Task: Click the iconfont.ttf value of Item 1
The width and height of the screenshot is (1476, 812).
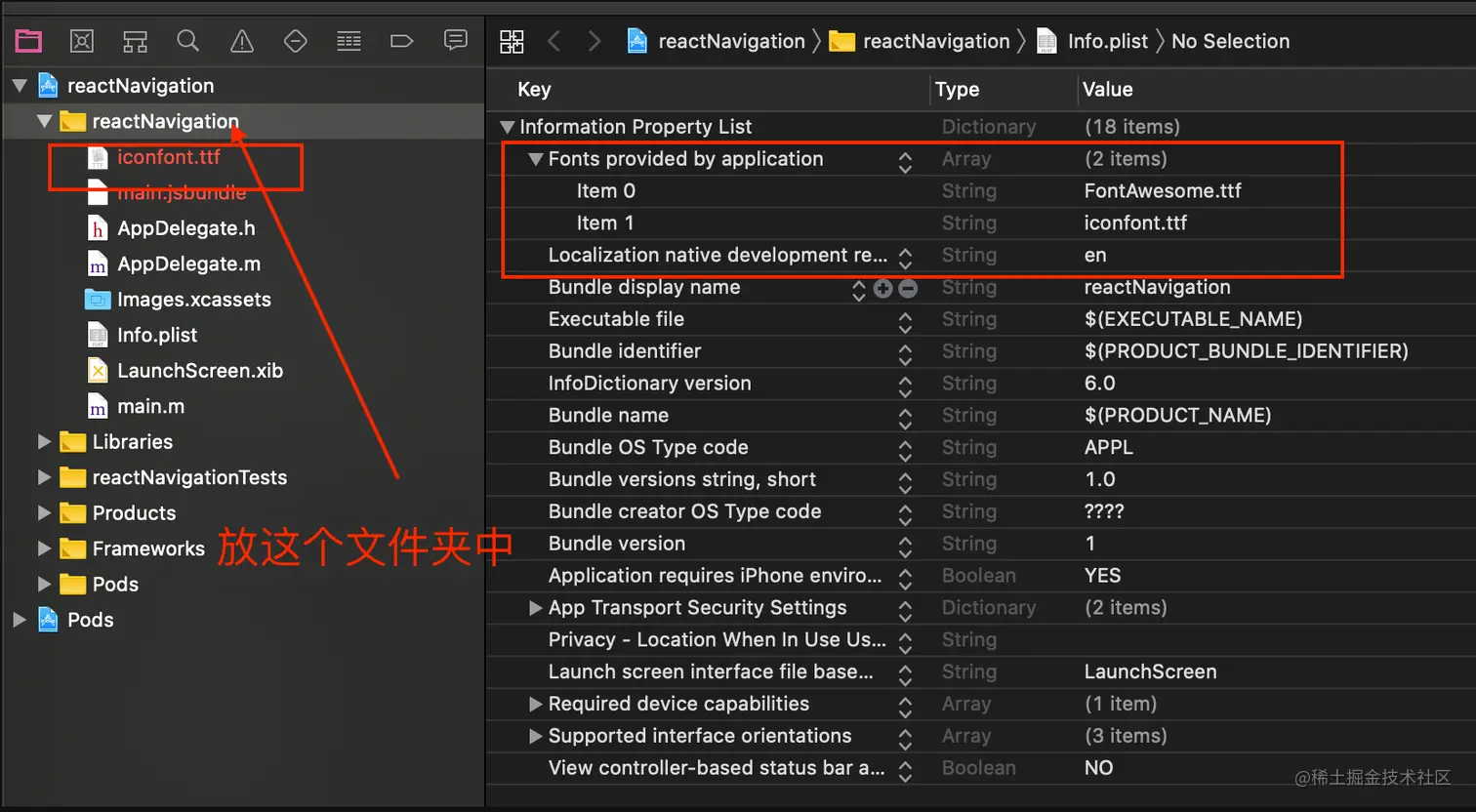Action: pos(1135,223)
